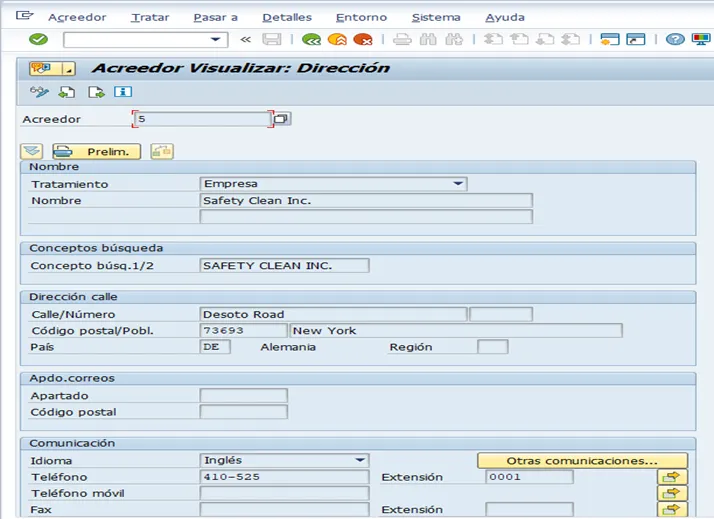Image resolution: width=714 pixels, height=519 pixels.
Task: Click the Teléfono field 410-525
Action: 285,477
